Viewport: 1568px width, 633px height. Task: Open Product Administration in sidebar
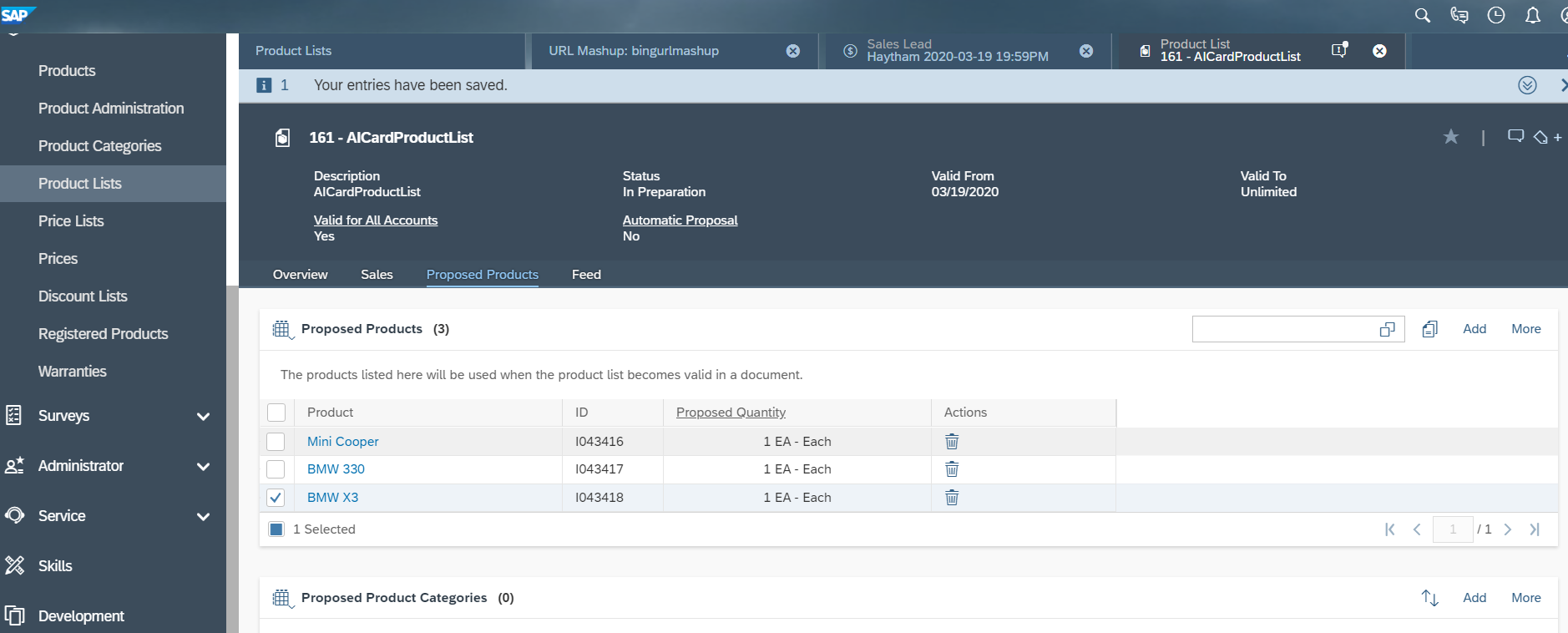pyautogui.click(x=113, y=109)
